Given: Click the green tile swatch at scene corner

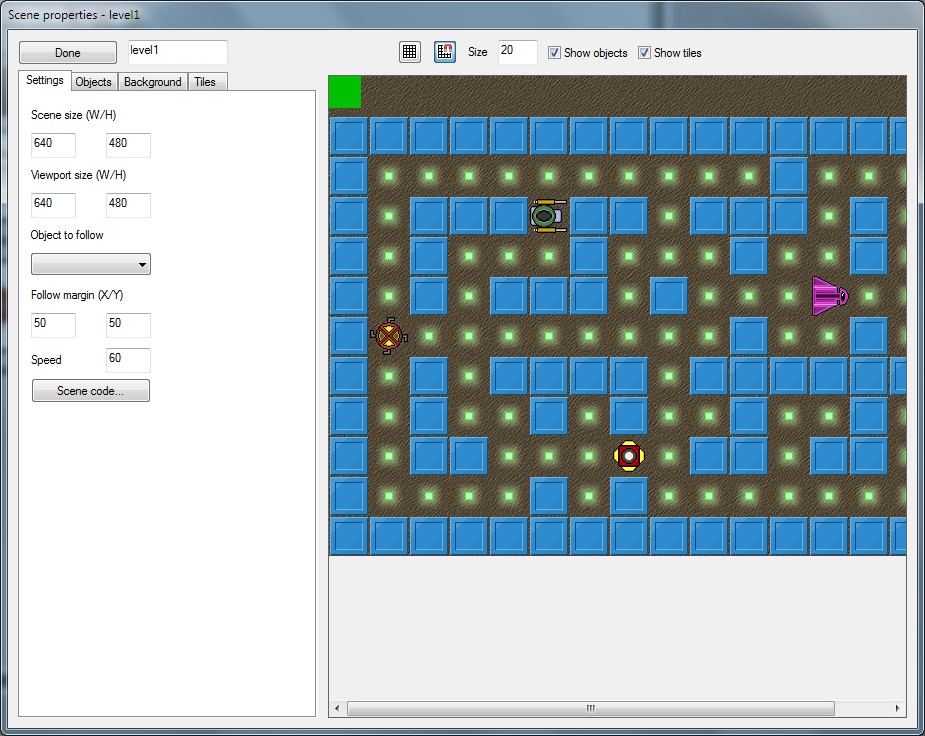Looking at the screenshot, I should (x=345, y=91).
